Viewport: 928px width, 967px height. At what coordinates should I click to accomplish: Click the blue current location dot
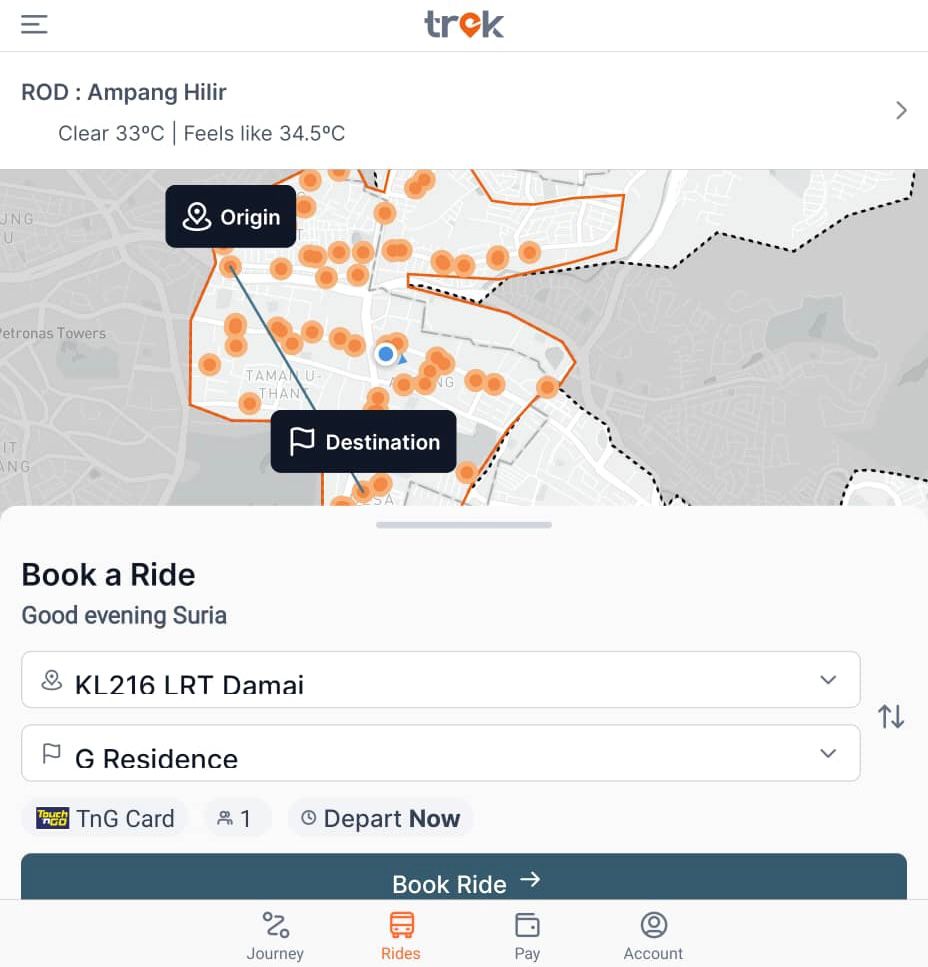pyautogui.click(x=386, y=354)
